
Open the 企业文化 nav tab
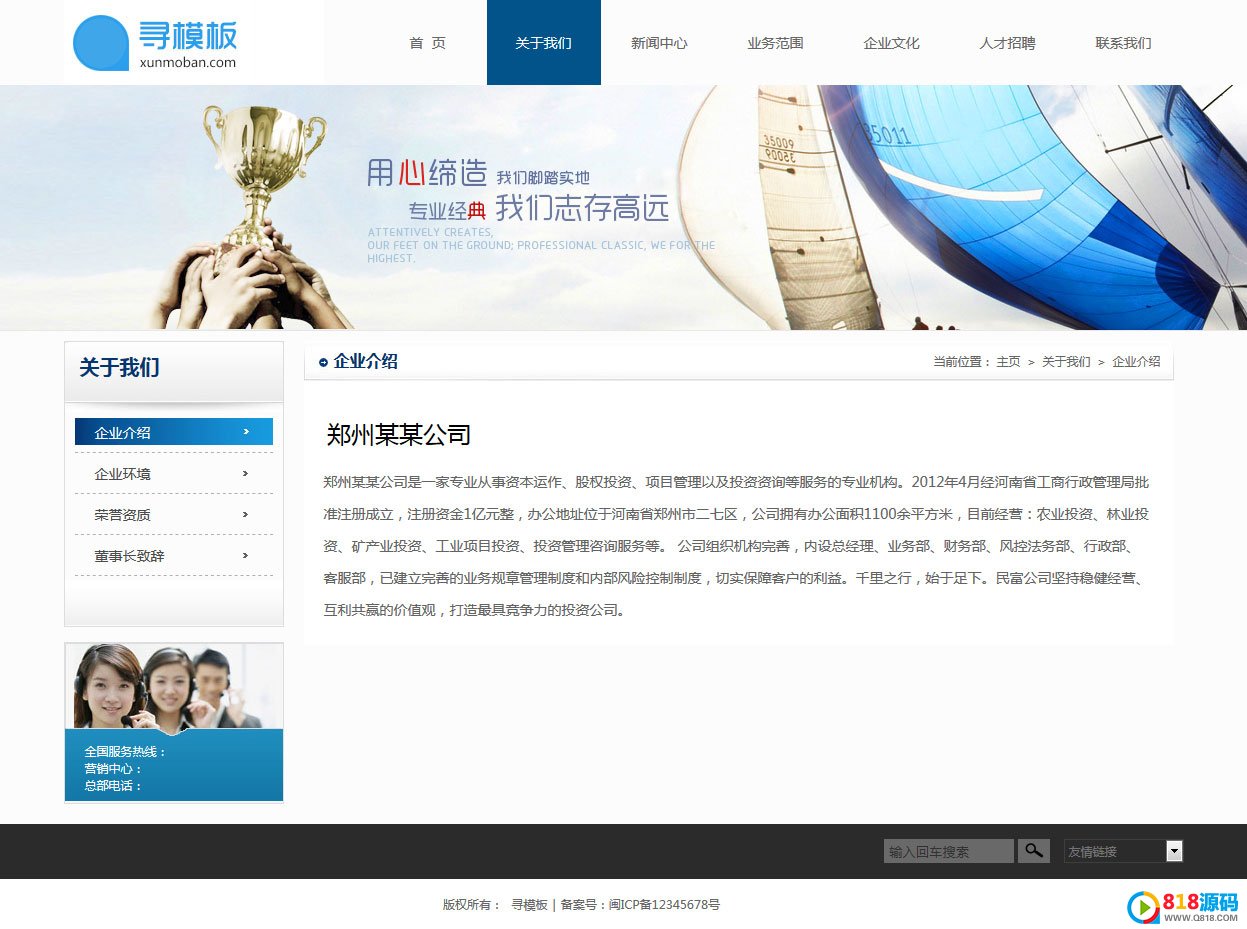892,43
